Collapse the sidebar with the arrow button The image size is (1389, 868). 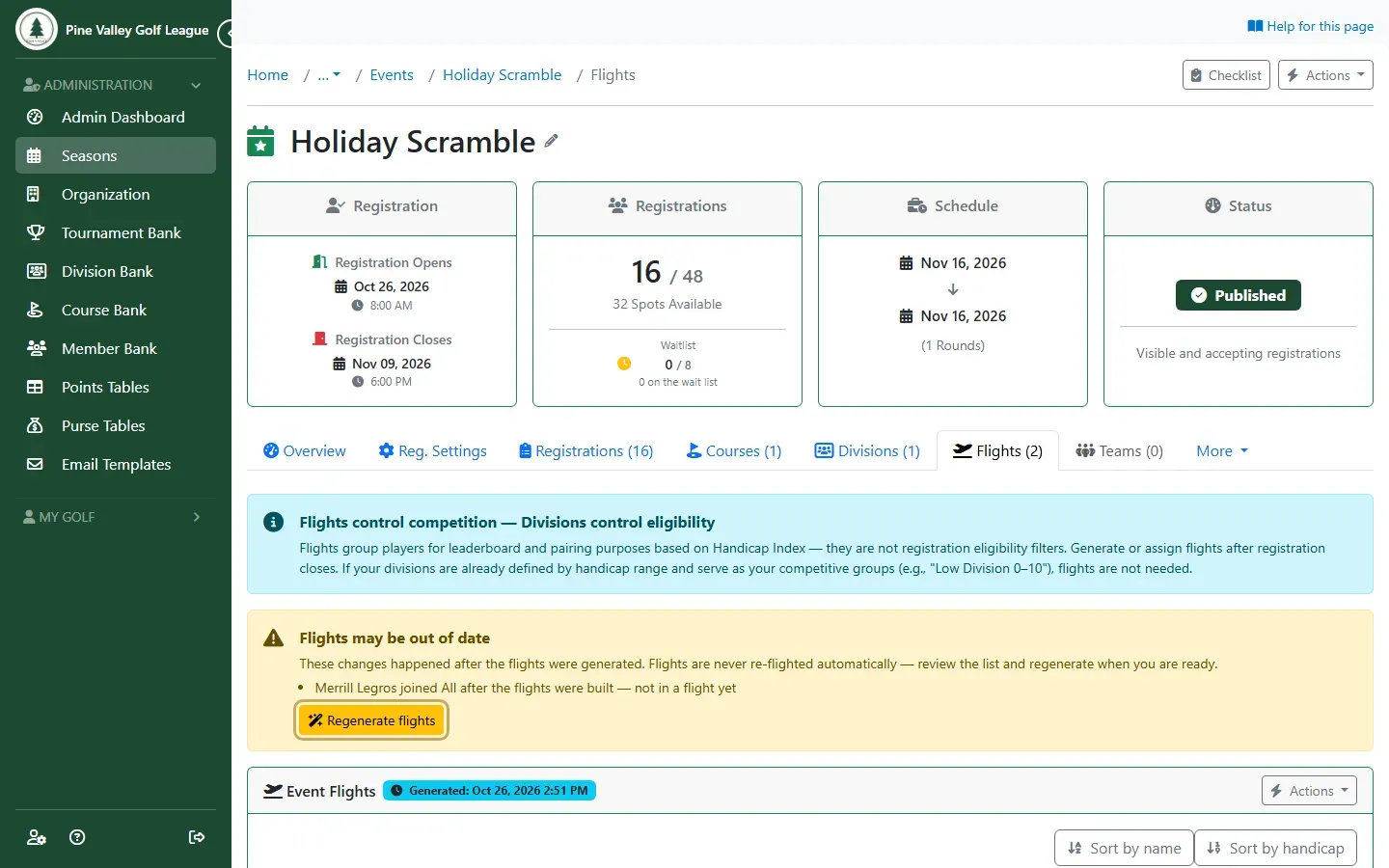(x=226, y=34)
